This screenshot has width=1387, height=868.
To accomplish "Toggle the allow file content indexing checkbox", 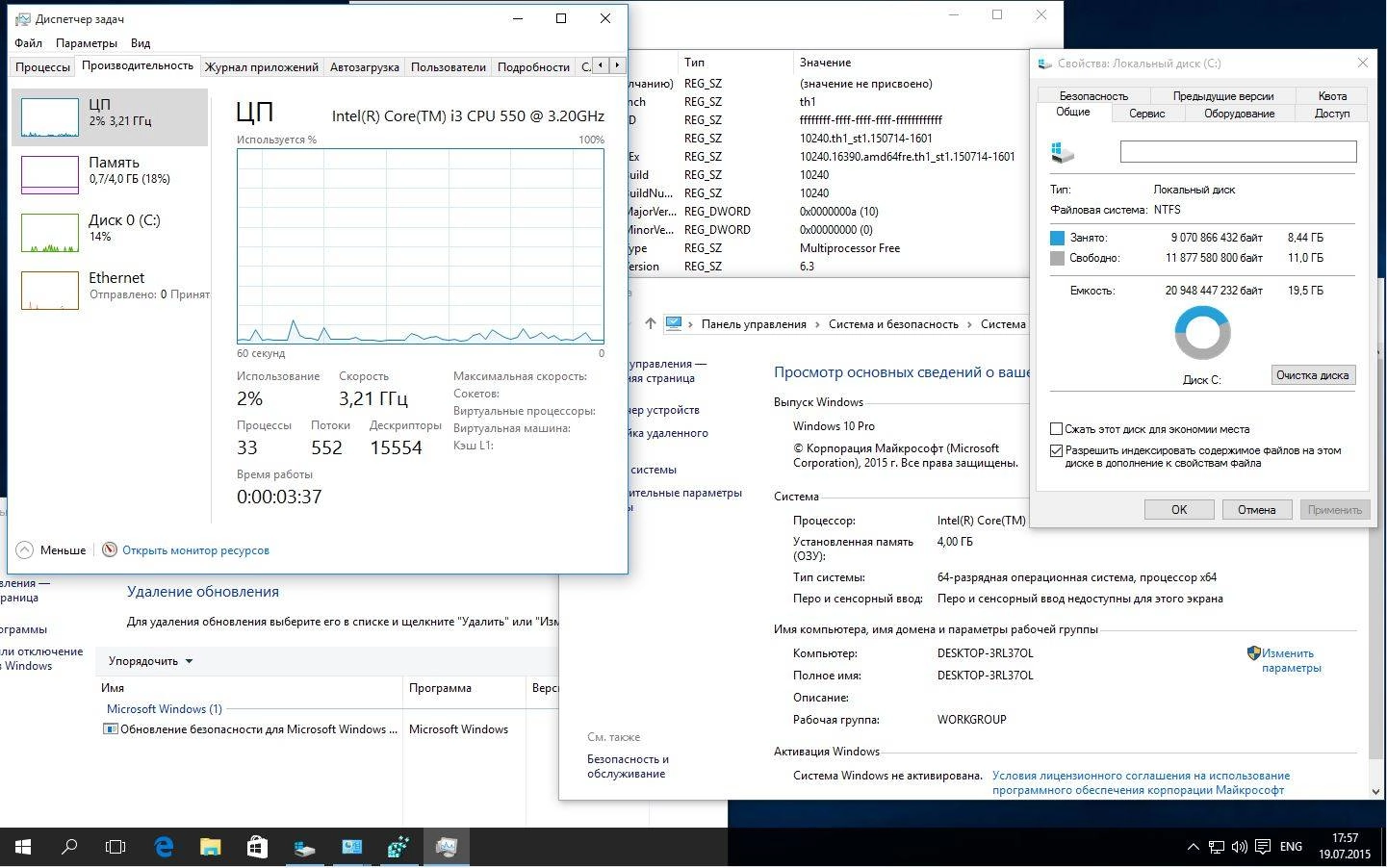I will pyautogui.click(x=1056, y=450).
